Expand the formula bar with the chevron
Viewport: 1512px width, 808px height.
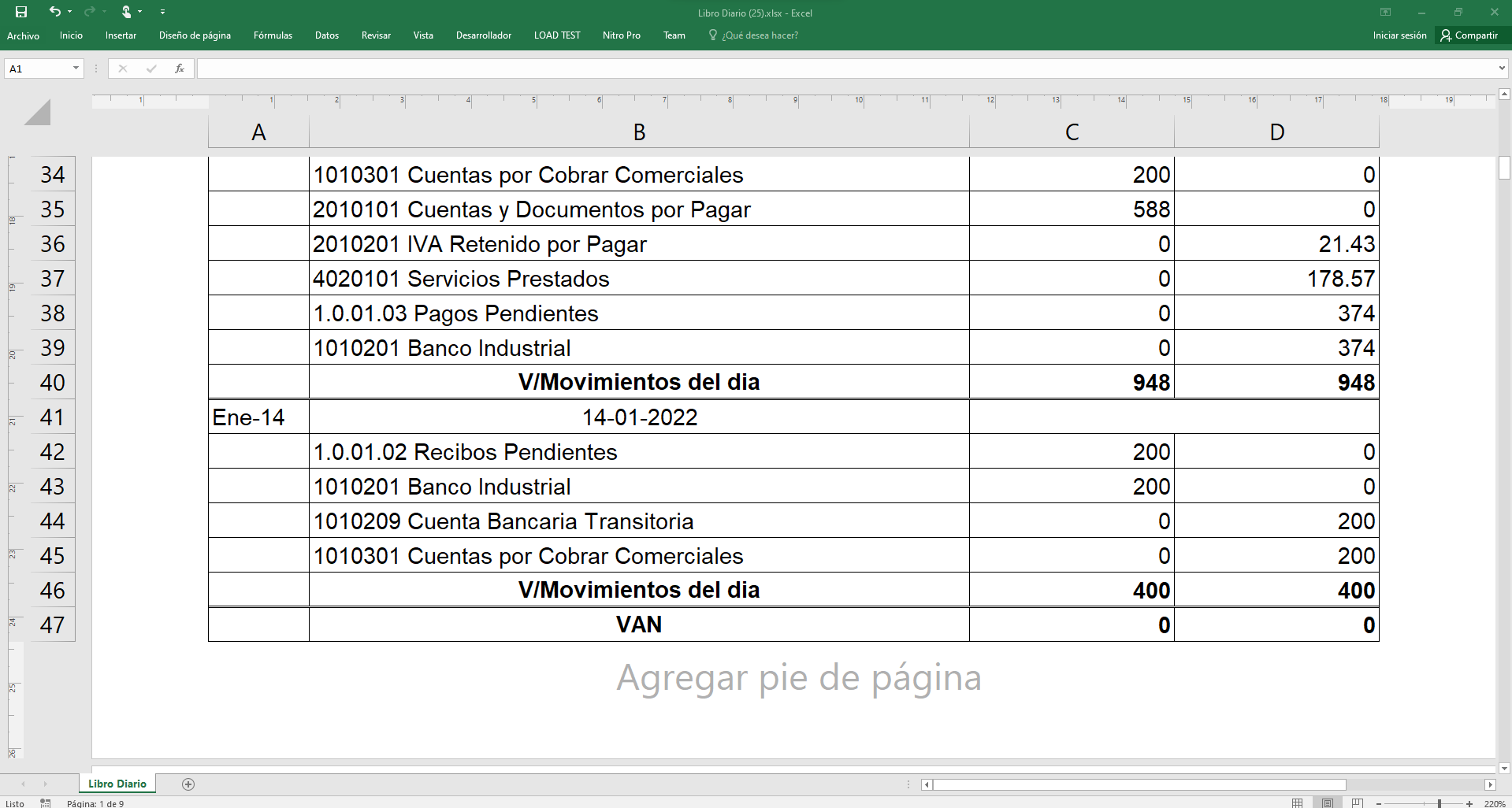[x=1502, y=69]
